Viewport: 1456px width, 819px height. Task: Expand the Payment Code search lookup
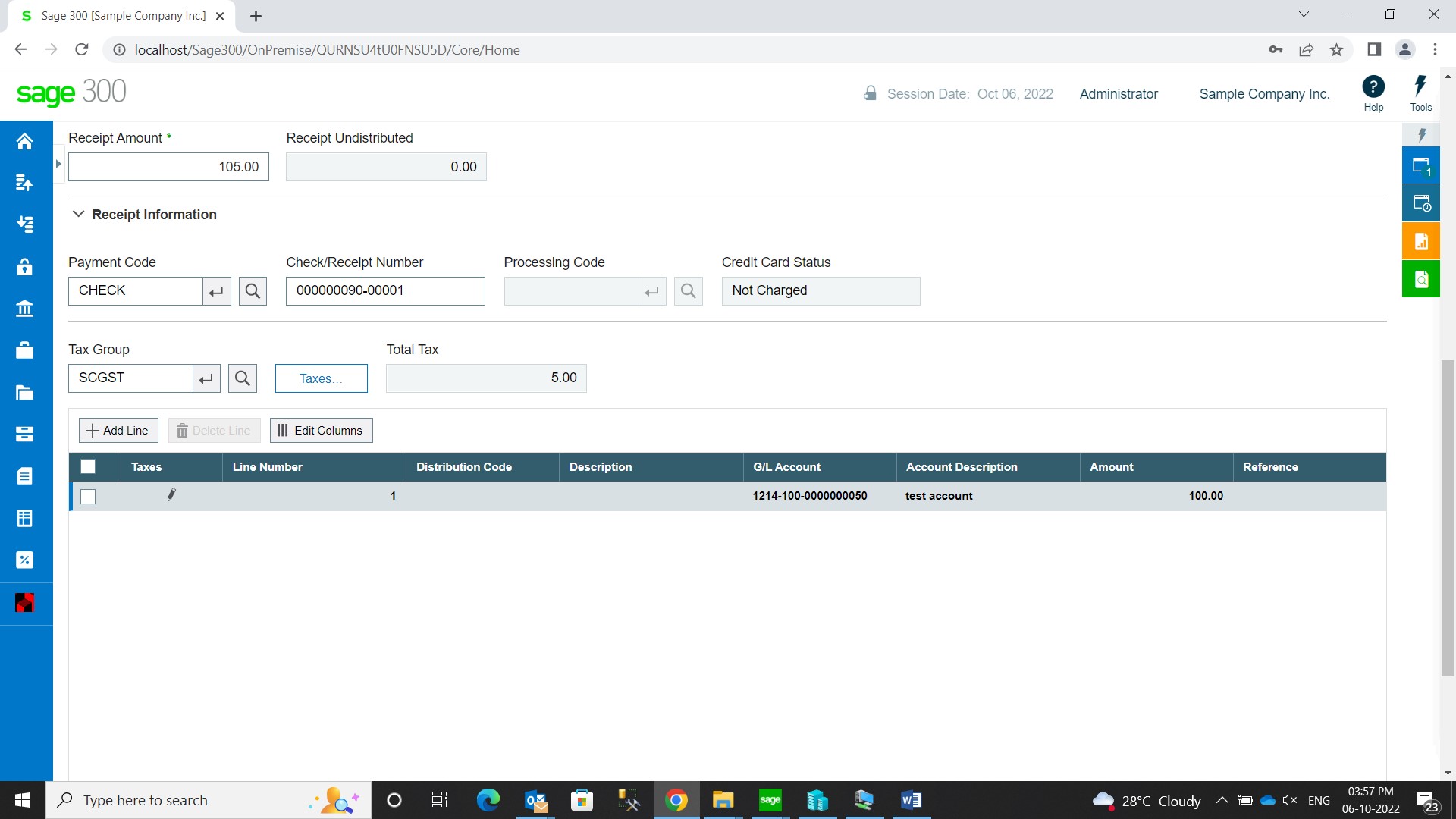tap(252, 290)
